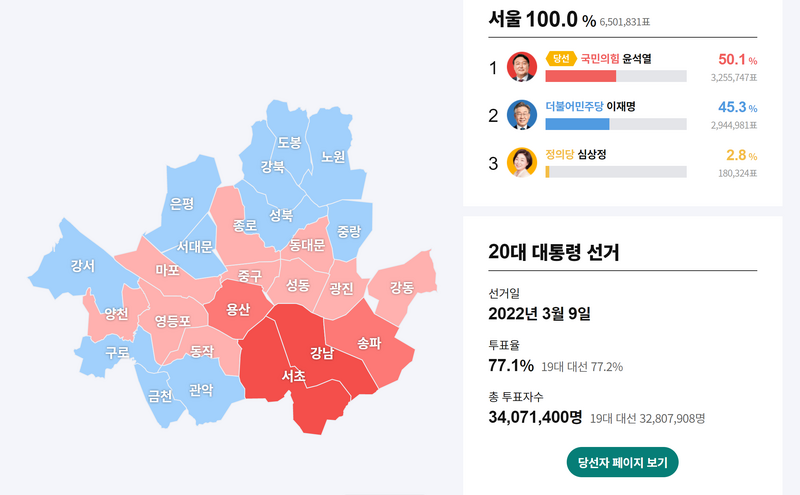Screen dimensions: 800x495
Task: Select Gangseo (강서) district on map
Action: pyautogui.click(x=83, y=267)
